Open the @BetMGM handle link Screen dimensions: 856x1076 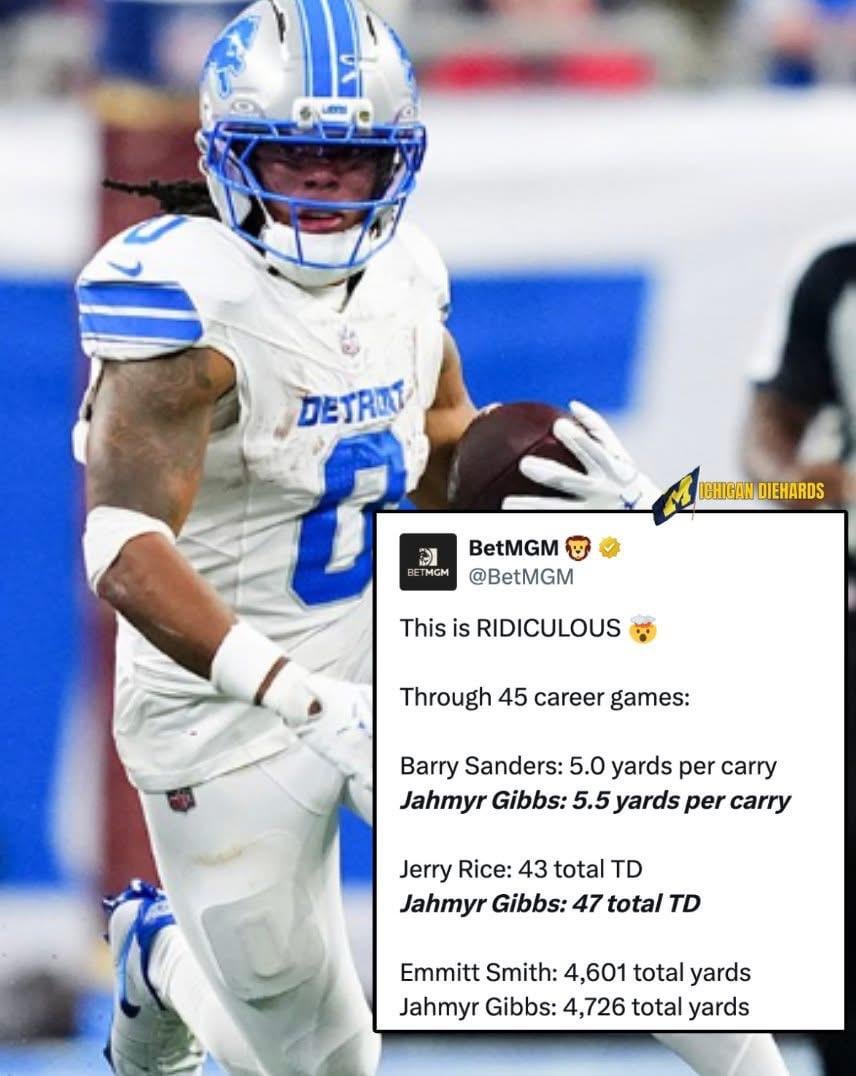coord(521,576)
